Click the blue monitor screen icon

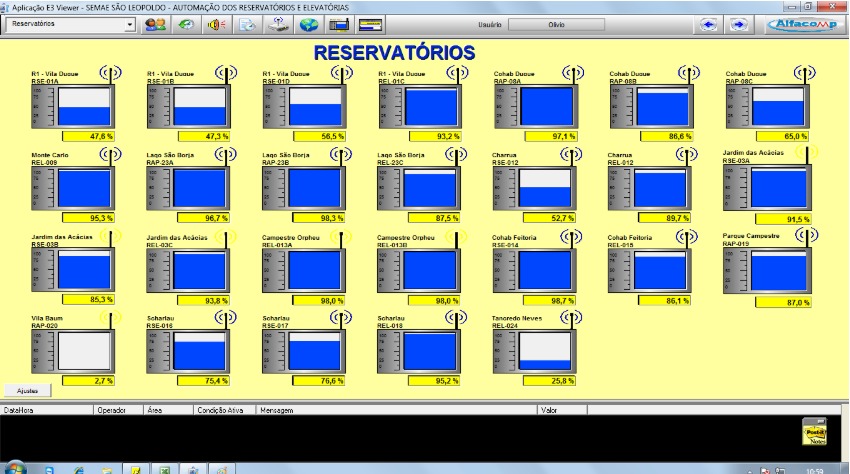(340, 24)
